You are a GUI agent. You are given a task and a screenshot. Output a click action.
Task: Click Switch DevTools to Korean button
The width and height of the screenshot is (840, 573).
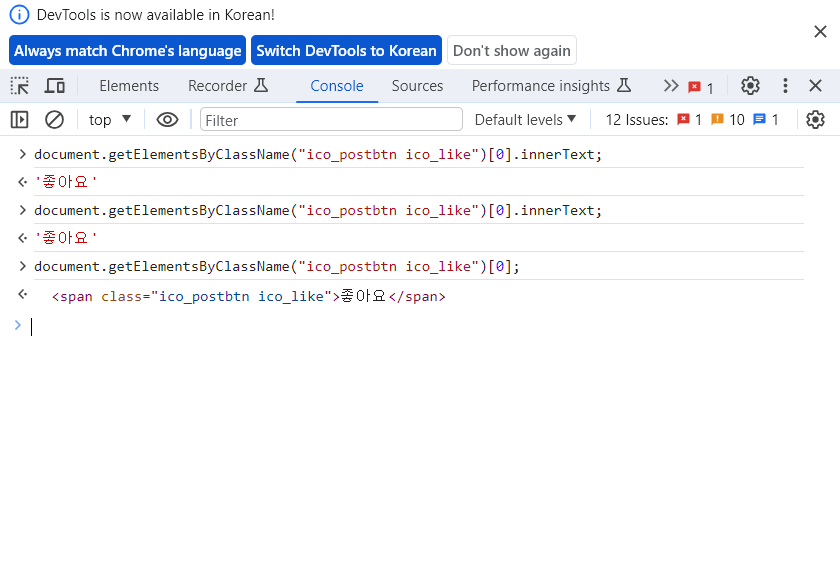pyautogui.click(x=347, y=50)
